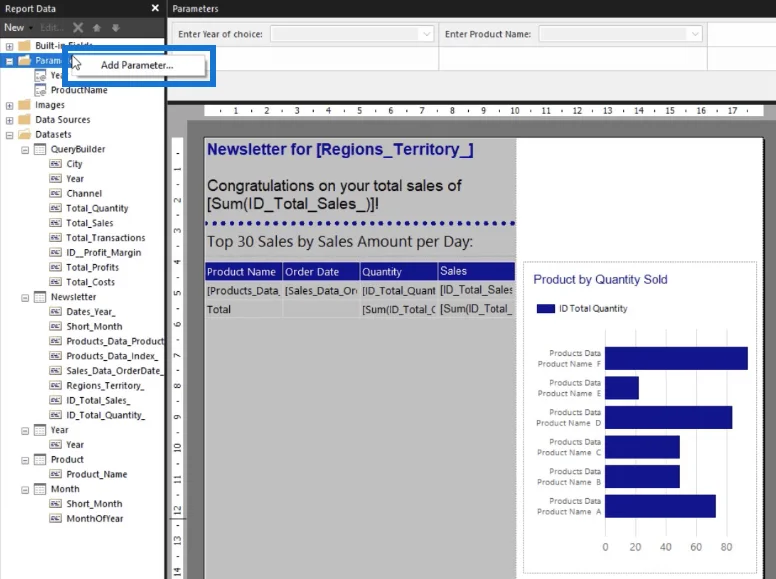Expand the Data Sources folder
This screenshot has width=776, height=579.
tap(9, 120)
